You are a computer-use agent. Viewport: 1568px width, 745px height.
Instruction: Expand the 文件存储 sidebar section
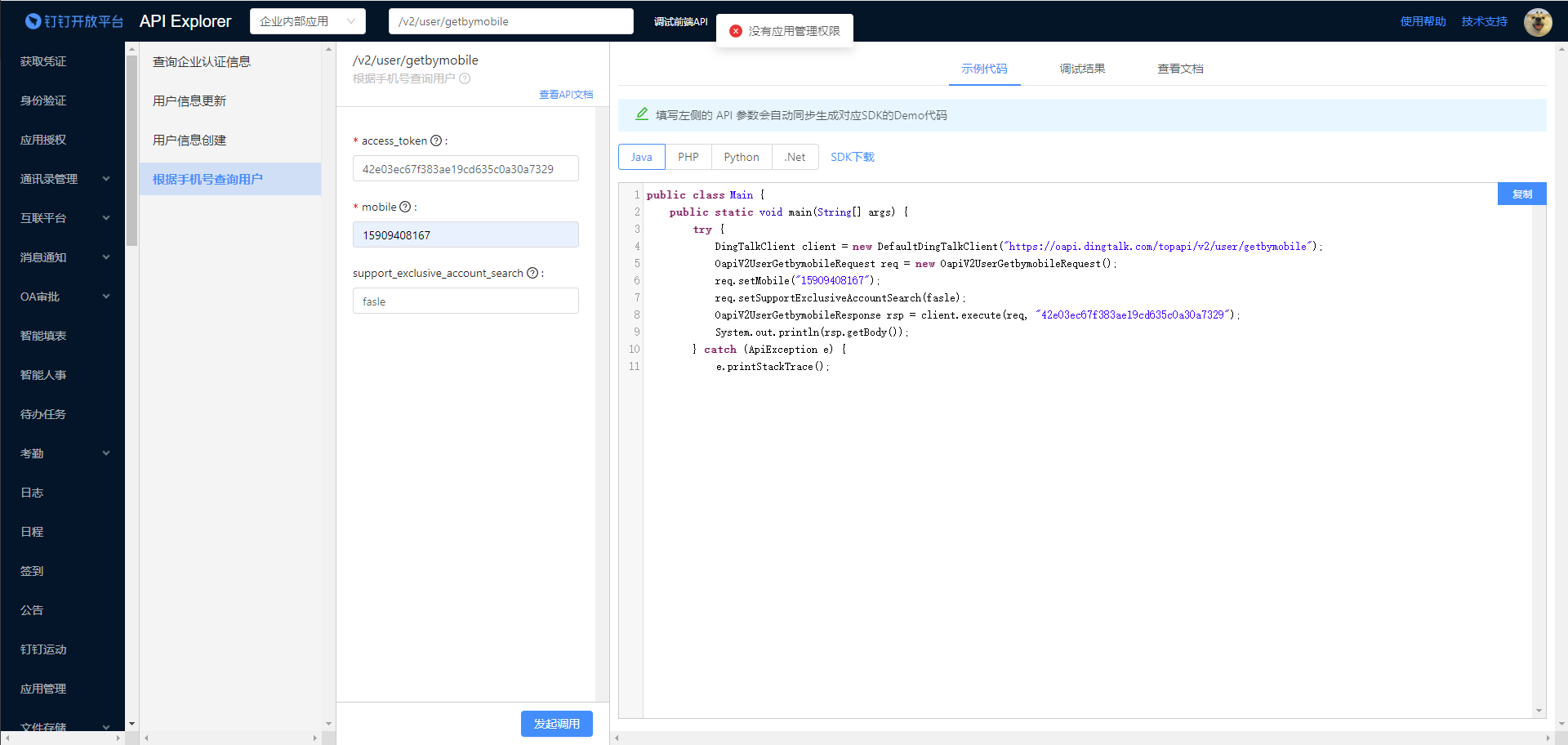tap(64, 726)
